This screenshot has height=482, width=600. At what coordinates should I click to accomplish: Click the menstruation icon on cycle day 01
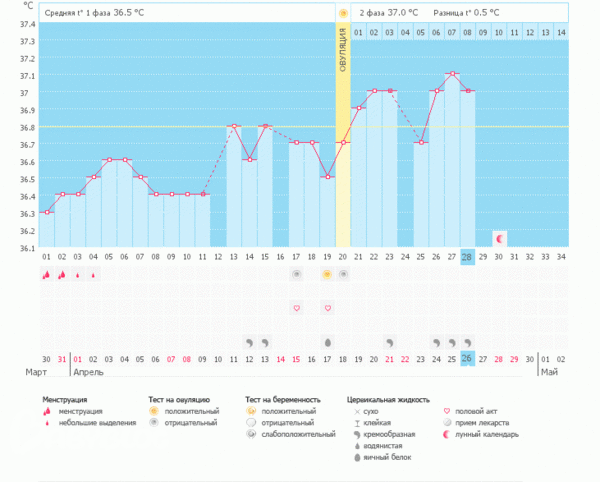(x=47, y=274)
